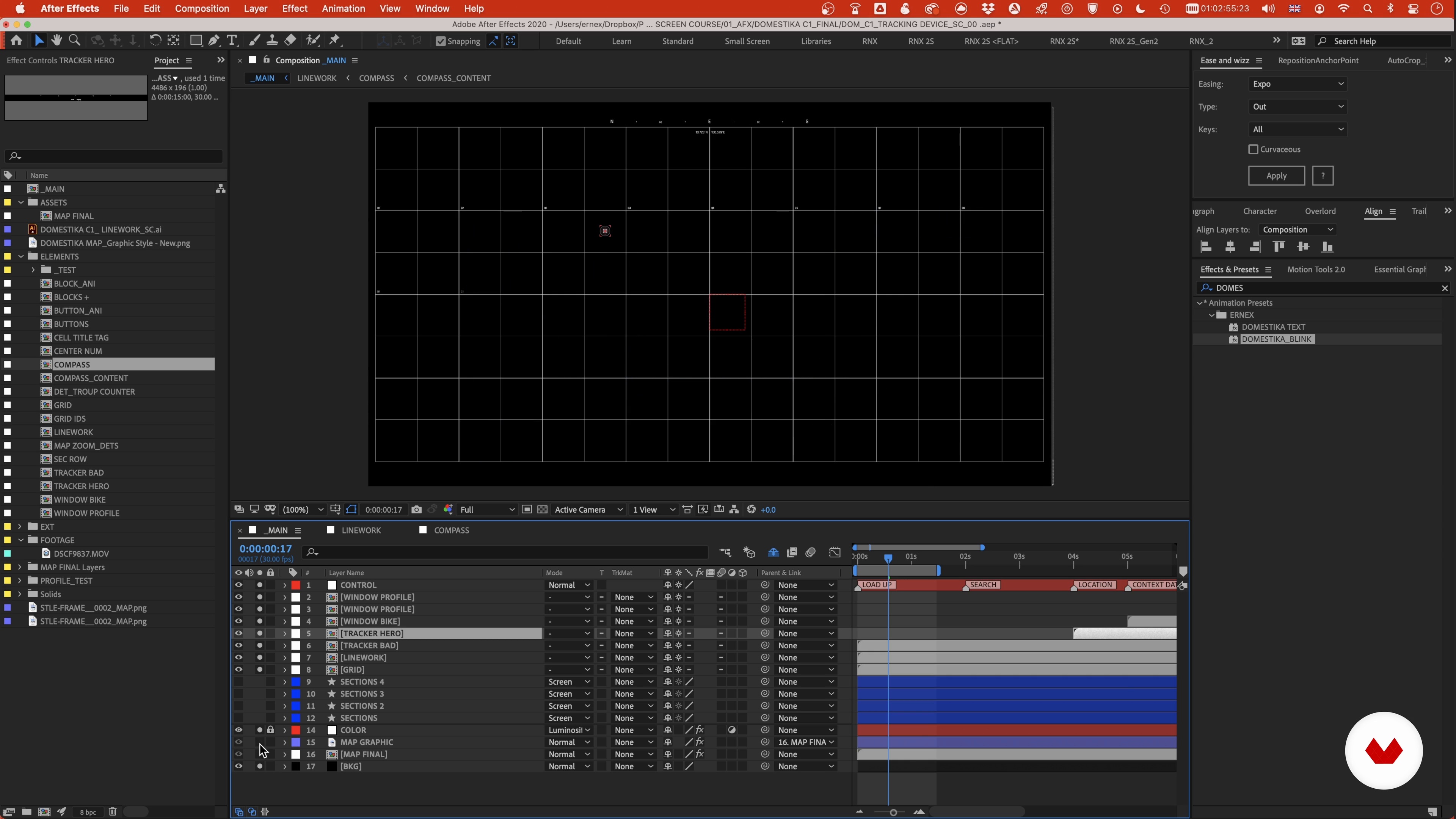Take a snapshot with camera icon
The width and height of the screenshot is (1456, 819).
(417, 510)
